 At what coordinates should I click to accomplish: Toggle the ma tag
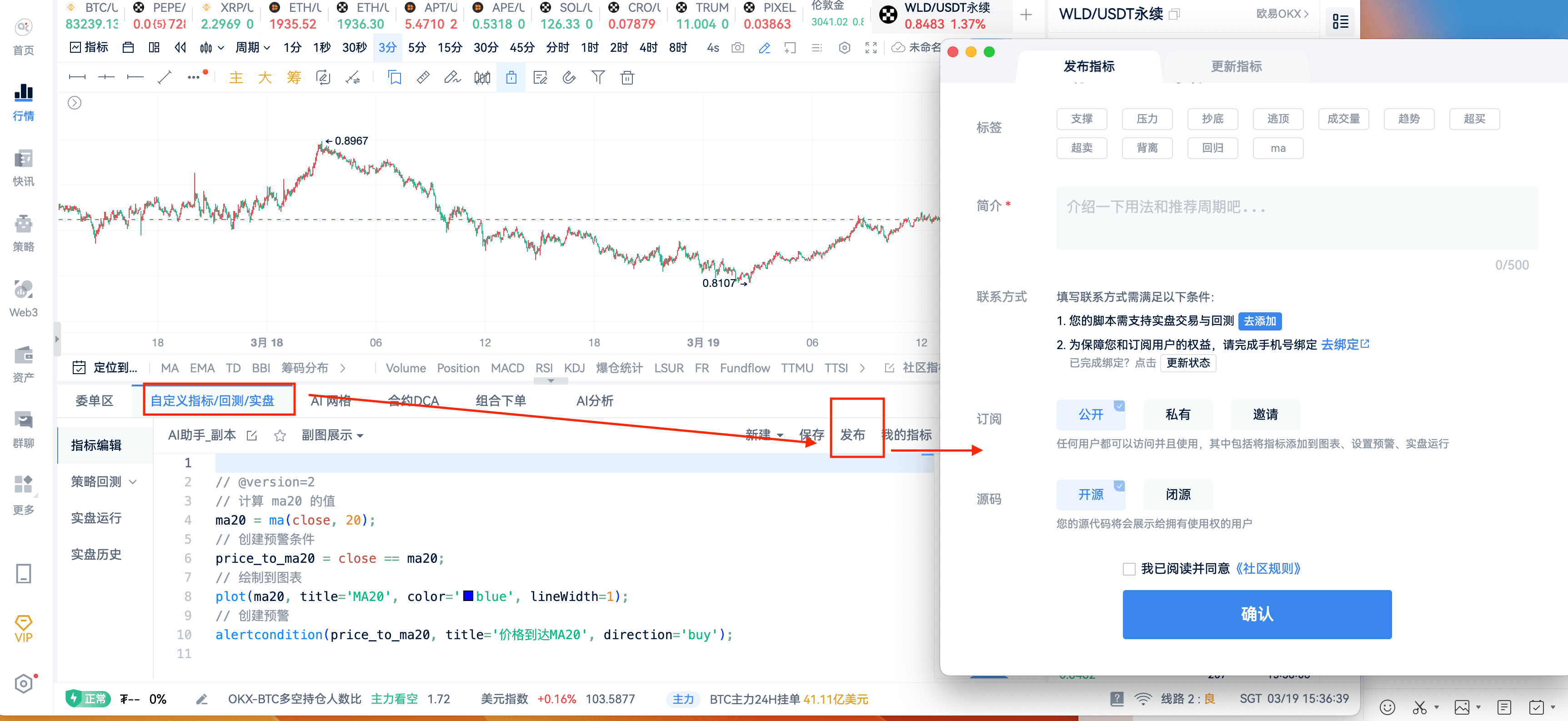coord(1277,148)
